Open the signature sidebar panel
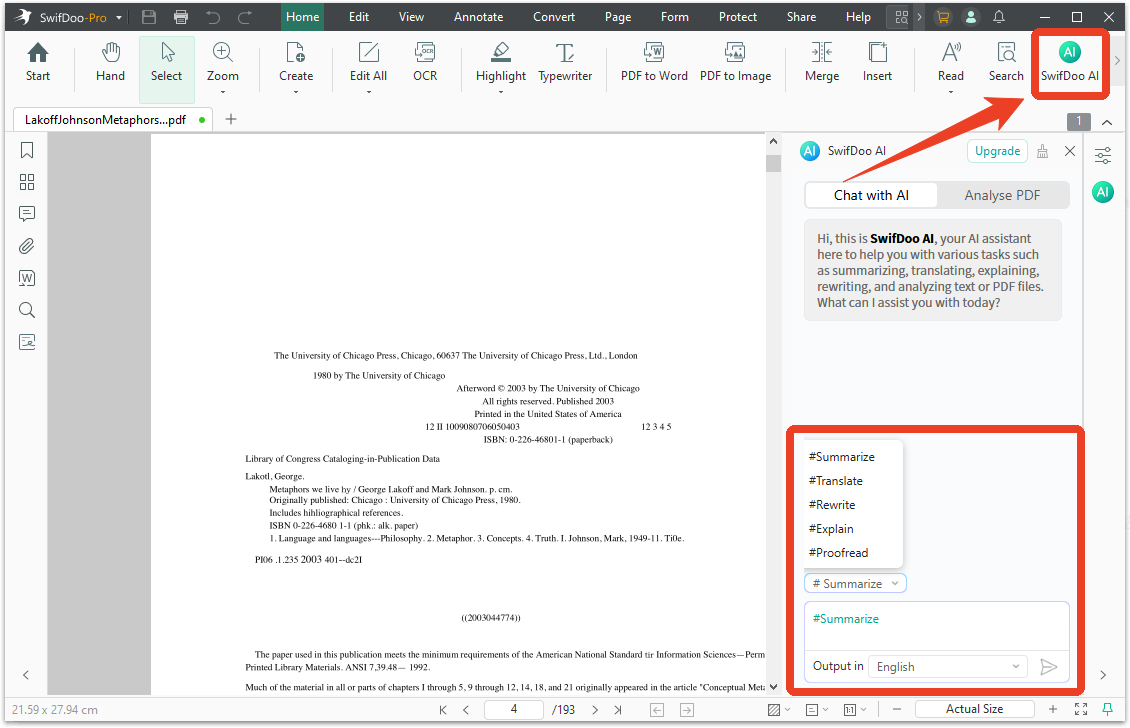 coord(27,342)
